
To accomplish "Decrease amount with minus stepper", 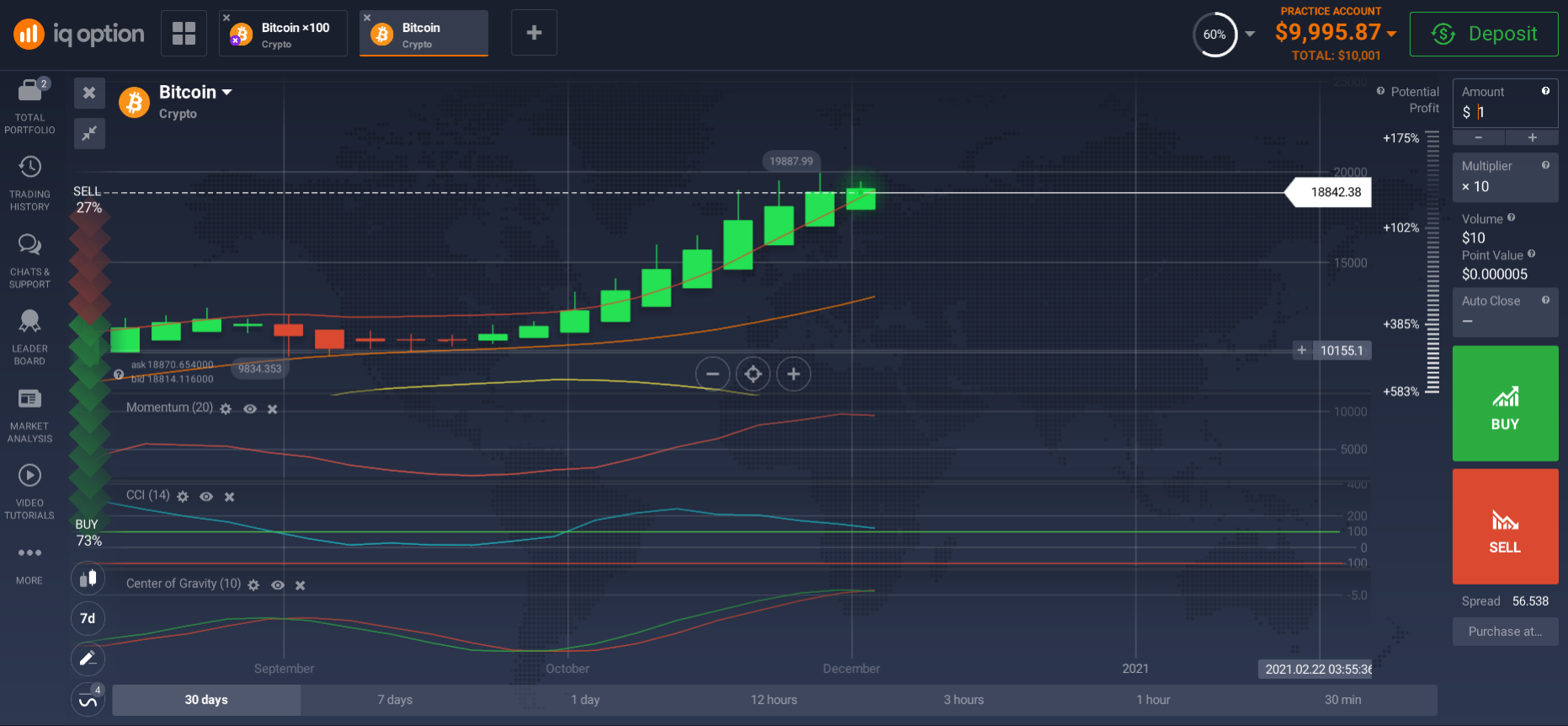I will [1479, 137].
